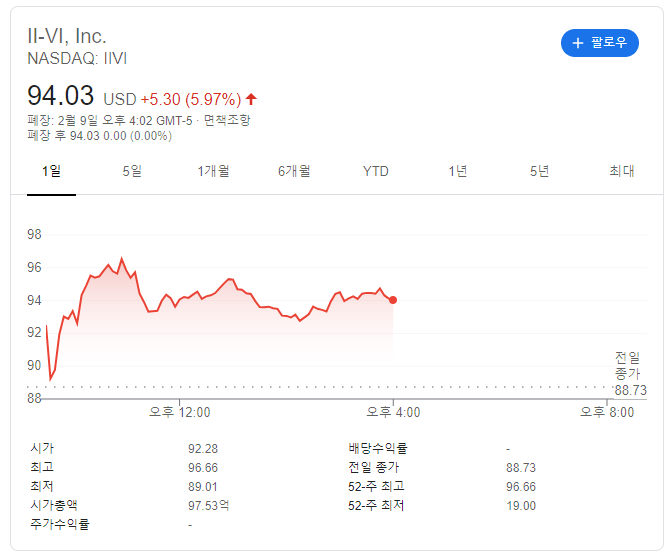Click the red up-arrow price indicator

[251, 99]
